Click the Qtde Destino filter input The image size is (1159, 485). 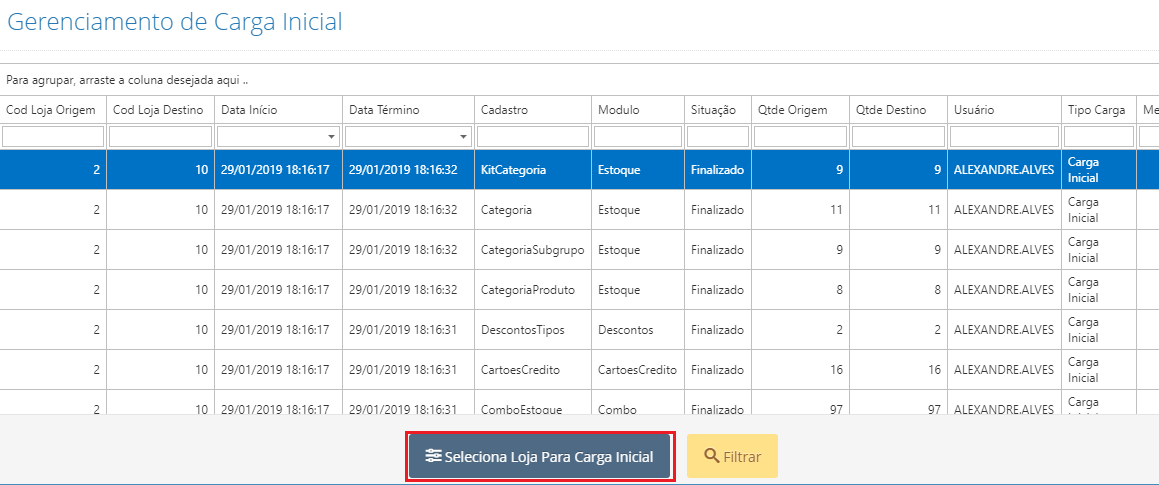(898, 137)
